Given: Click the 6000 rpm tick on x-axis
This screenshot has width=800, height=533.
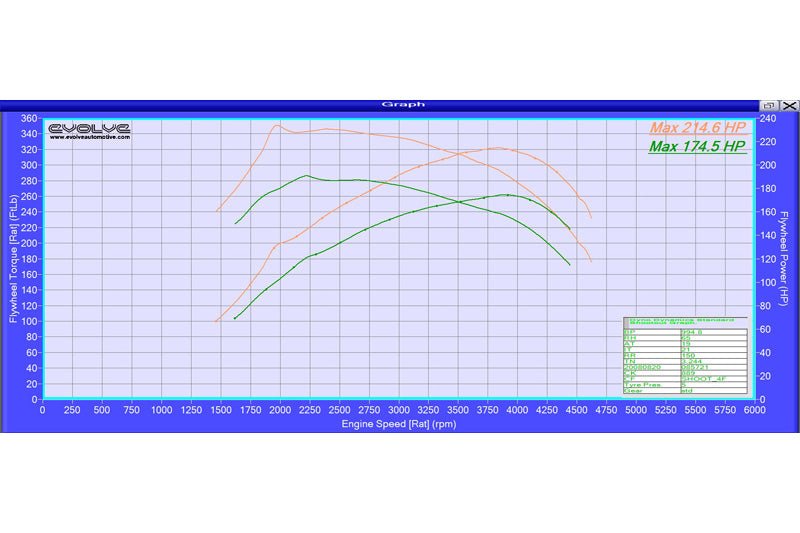Looking at the screenshot, I should pyautogui.click(x=754, y=410).
